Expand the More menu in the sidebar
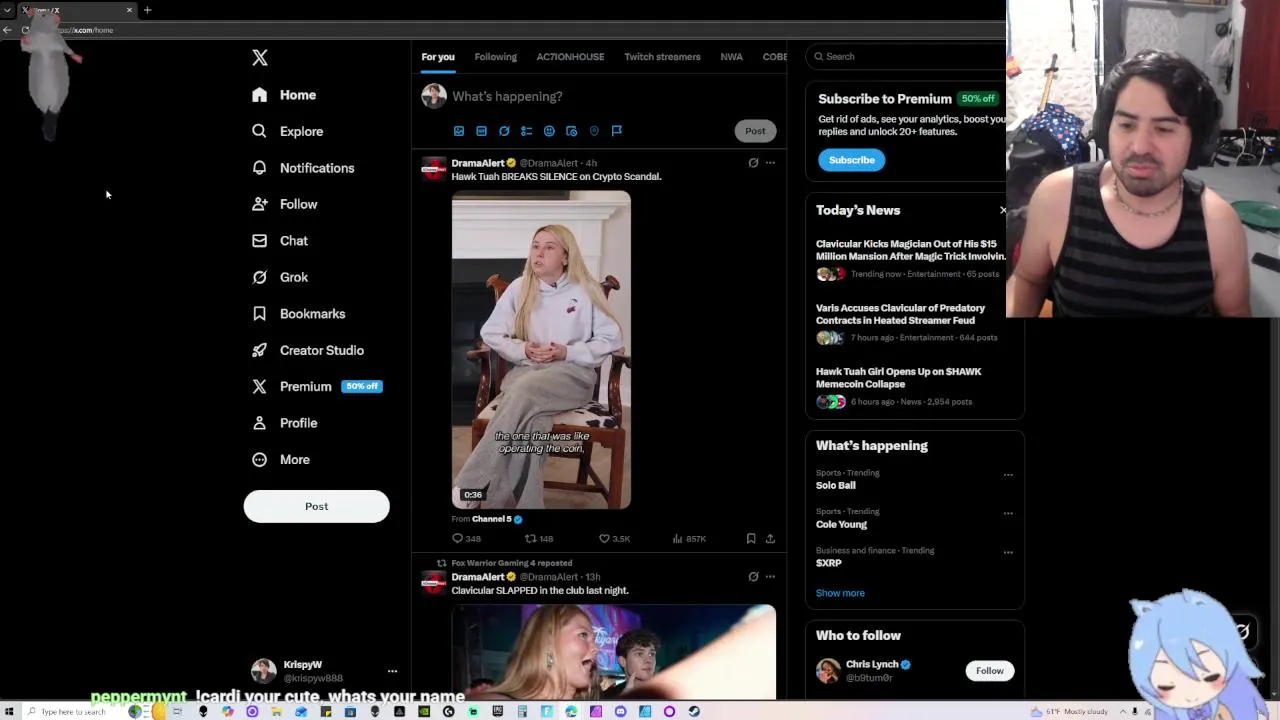Image resolution: width=1280 pixels, height=720 pixels. click(x=281, y=460)
